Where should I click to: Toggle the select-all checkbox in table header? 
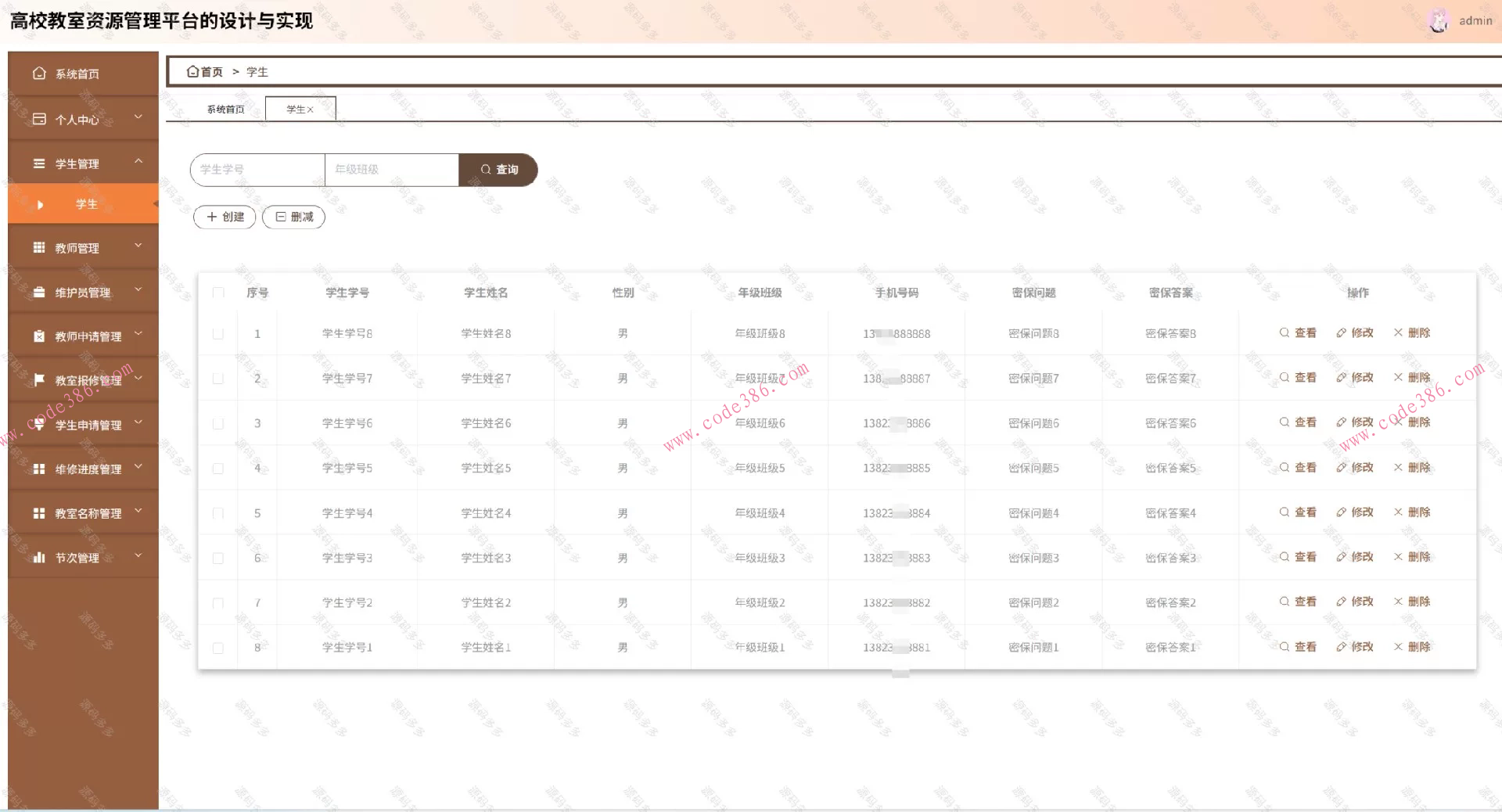coord(218,293)
